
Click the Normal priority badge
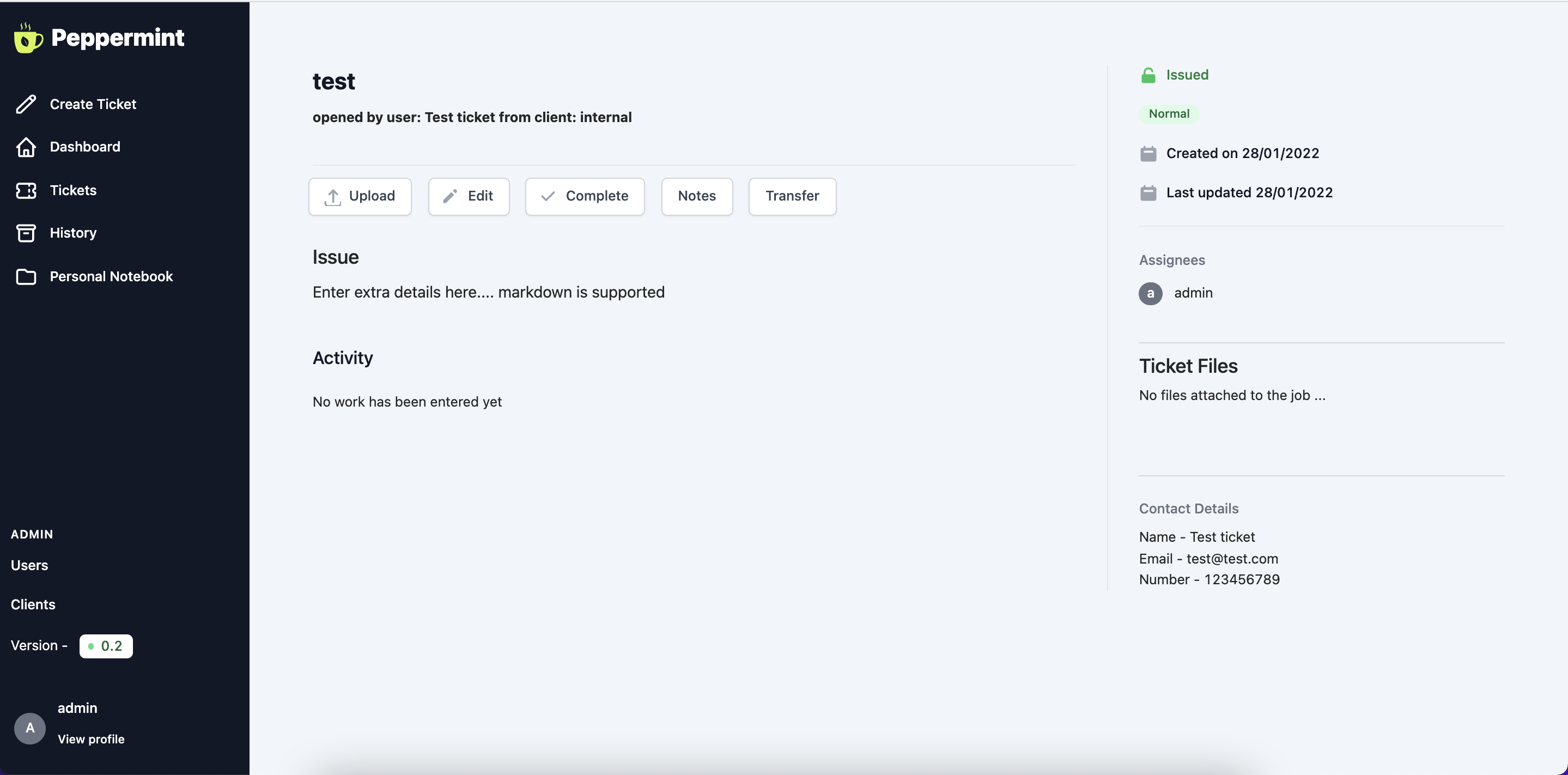1169,114
